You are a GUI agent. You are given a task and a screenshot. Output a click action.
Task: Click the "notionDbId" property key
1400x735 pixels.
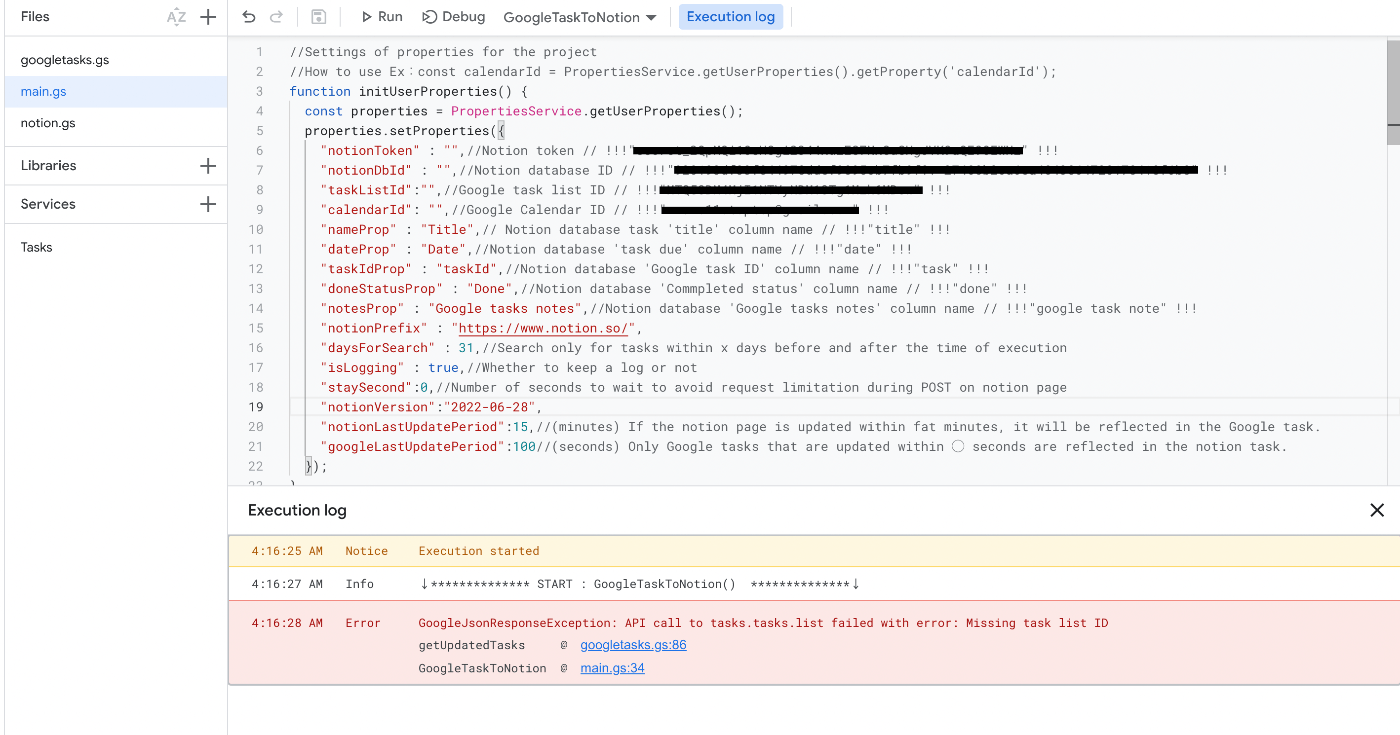click(x=362, y=170)
